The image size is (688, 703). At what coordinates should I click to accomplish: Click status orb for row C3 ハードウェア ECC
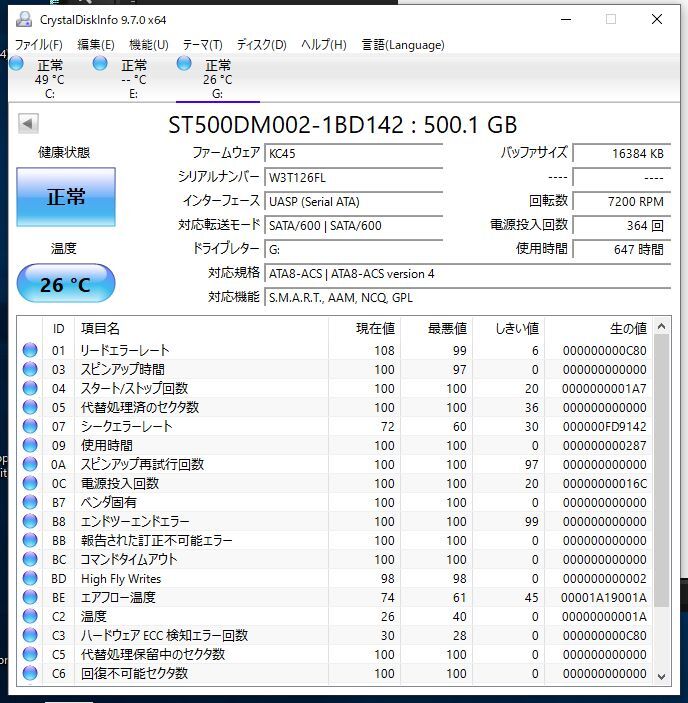(x=30, y=635)
